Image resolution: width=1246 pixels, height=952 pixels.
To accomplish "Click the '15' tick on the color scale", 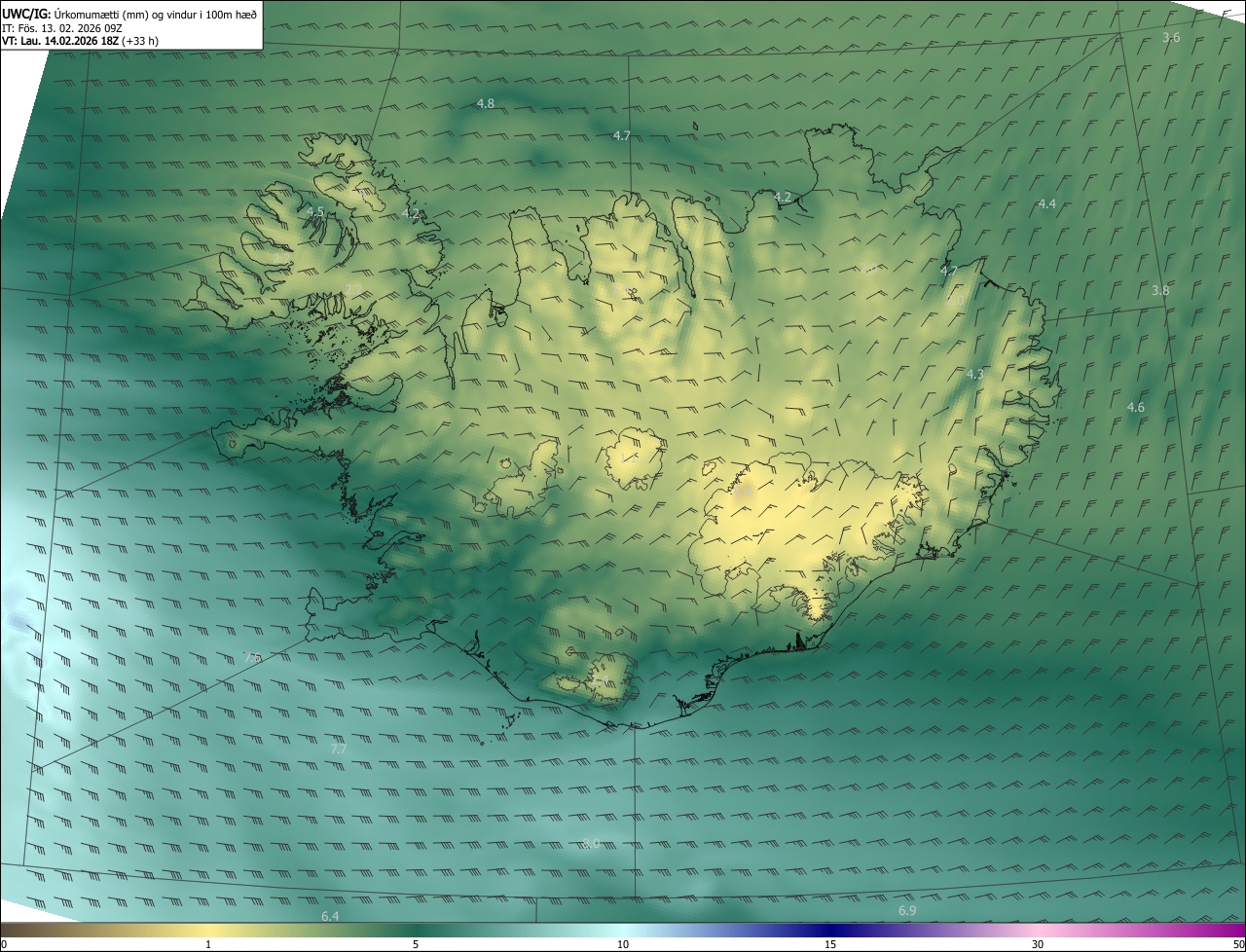I will (830, 944).
